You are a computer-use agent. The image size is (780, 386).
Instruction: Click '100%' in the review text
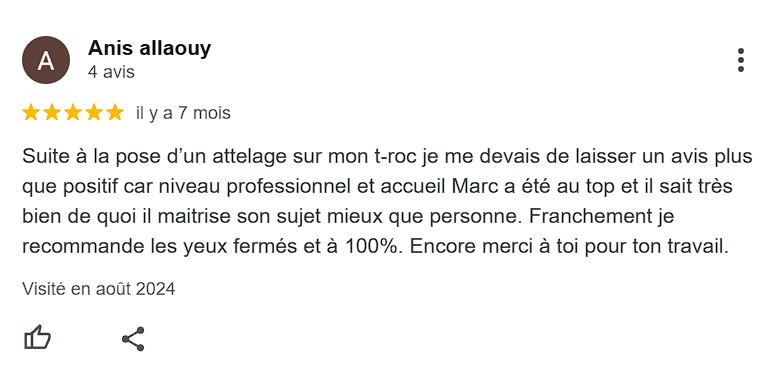pos(372,247)
